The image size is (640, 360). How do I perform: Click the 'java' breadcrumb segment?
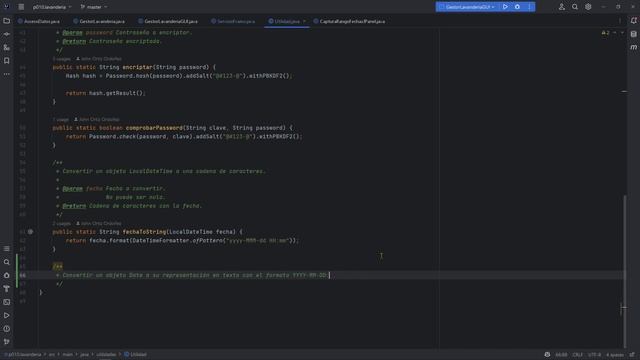84,355
